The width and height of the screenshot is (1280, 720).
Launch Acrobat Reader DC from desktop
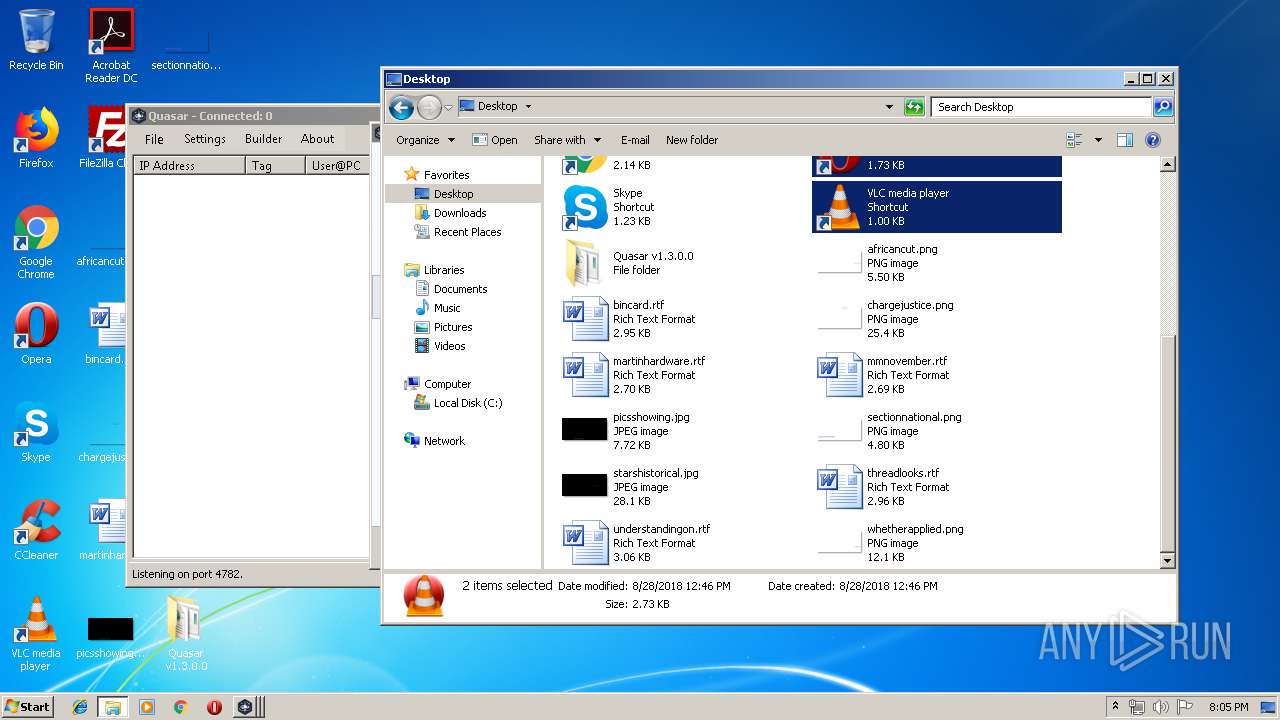pyautogui.click(x=111, y=46)
